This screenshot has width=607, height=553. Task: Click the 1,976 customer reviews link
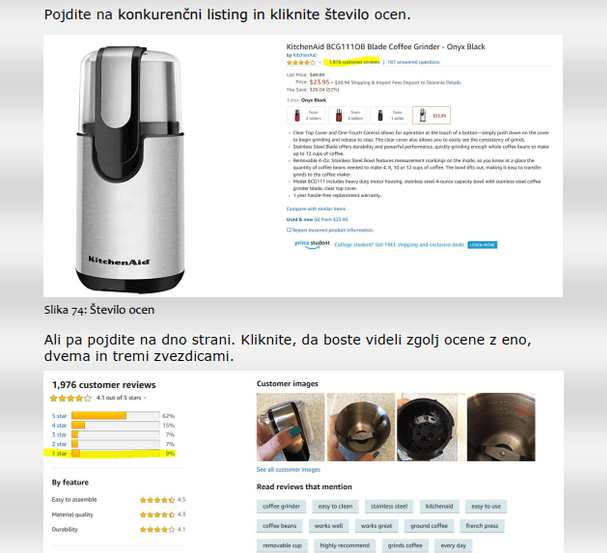(354, 62)
